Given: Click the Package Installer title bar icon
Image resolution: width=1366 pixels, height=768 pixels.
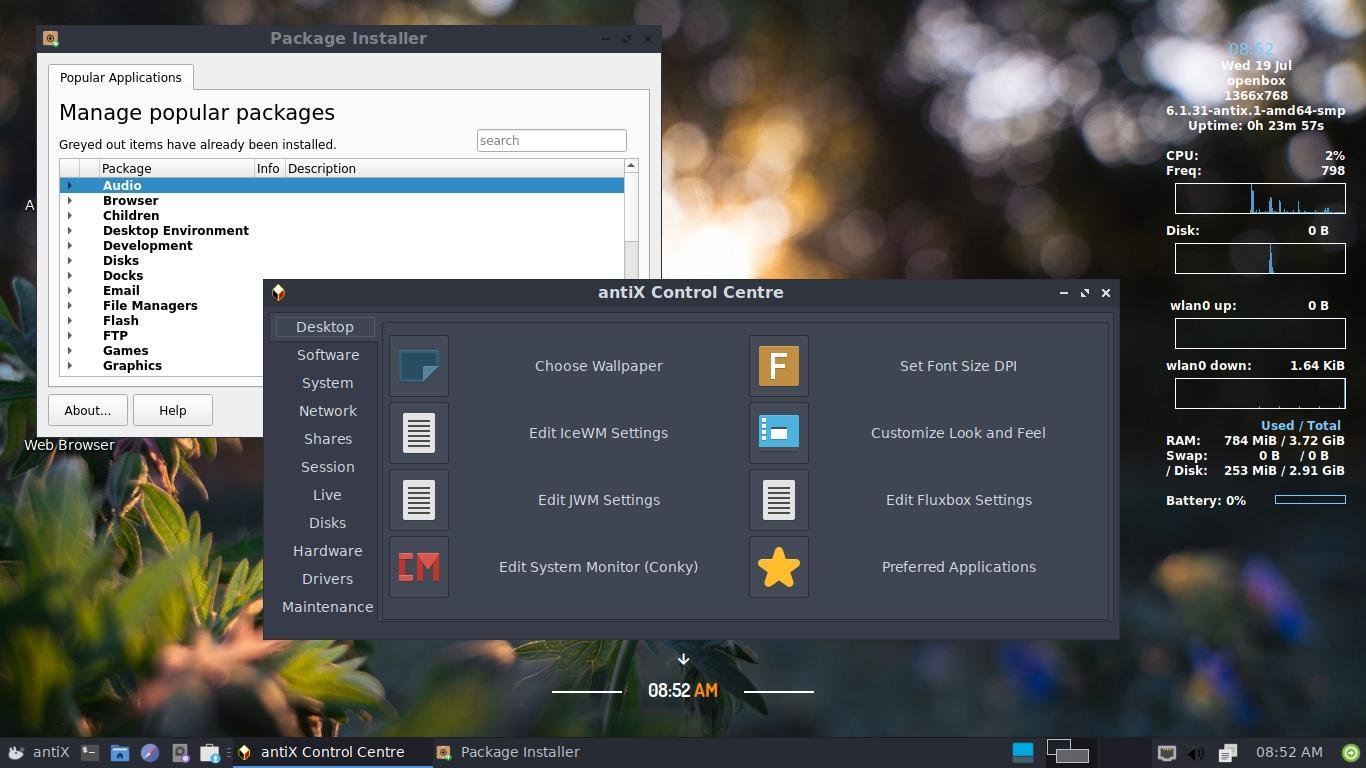Looking at the screenshot, I should [50, 38].
